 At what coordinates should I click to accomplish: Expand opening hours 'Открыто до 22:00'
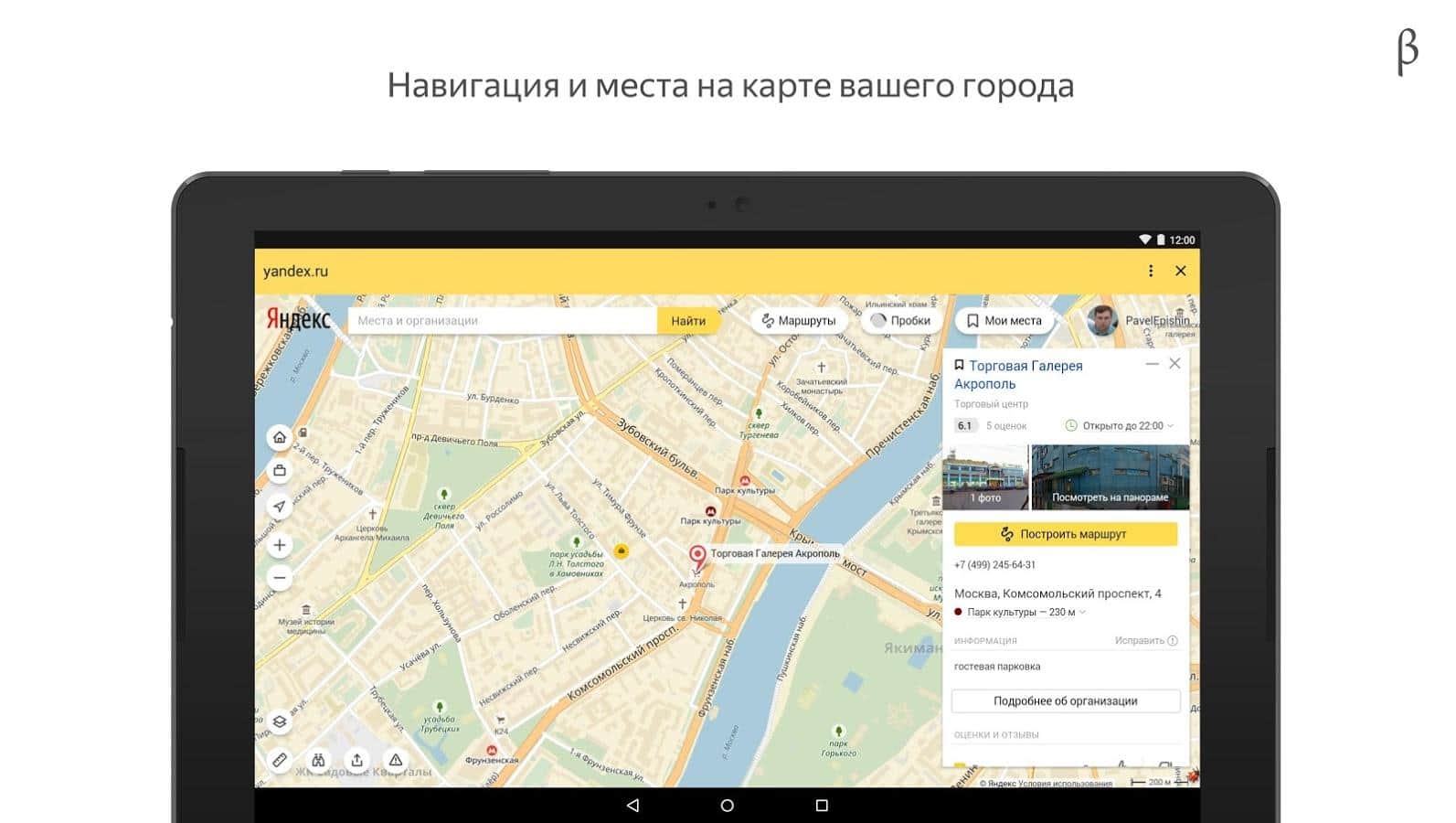(1122, 426)
